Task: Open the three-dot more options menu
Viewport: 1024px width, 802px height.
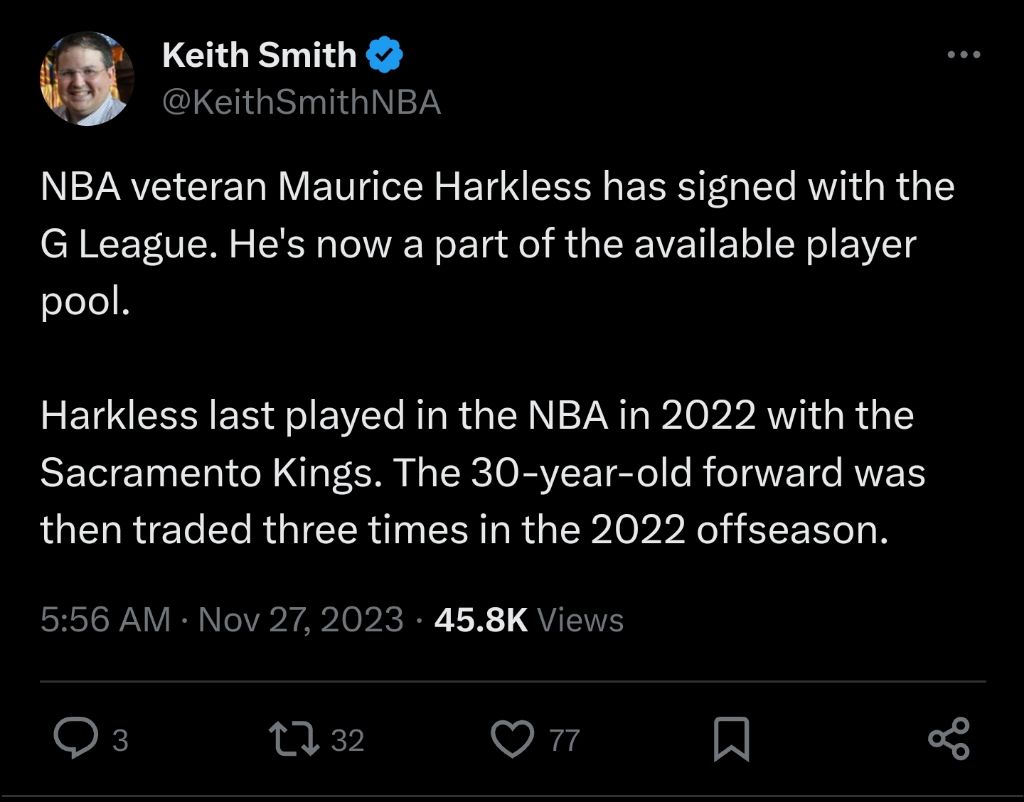Action: (x=964, y=56)
